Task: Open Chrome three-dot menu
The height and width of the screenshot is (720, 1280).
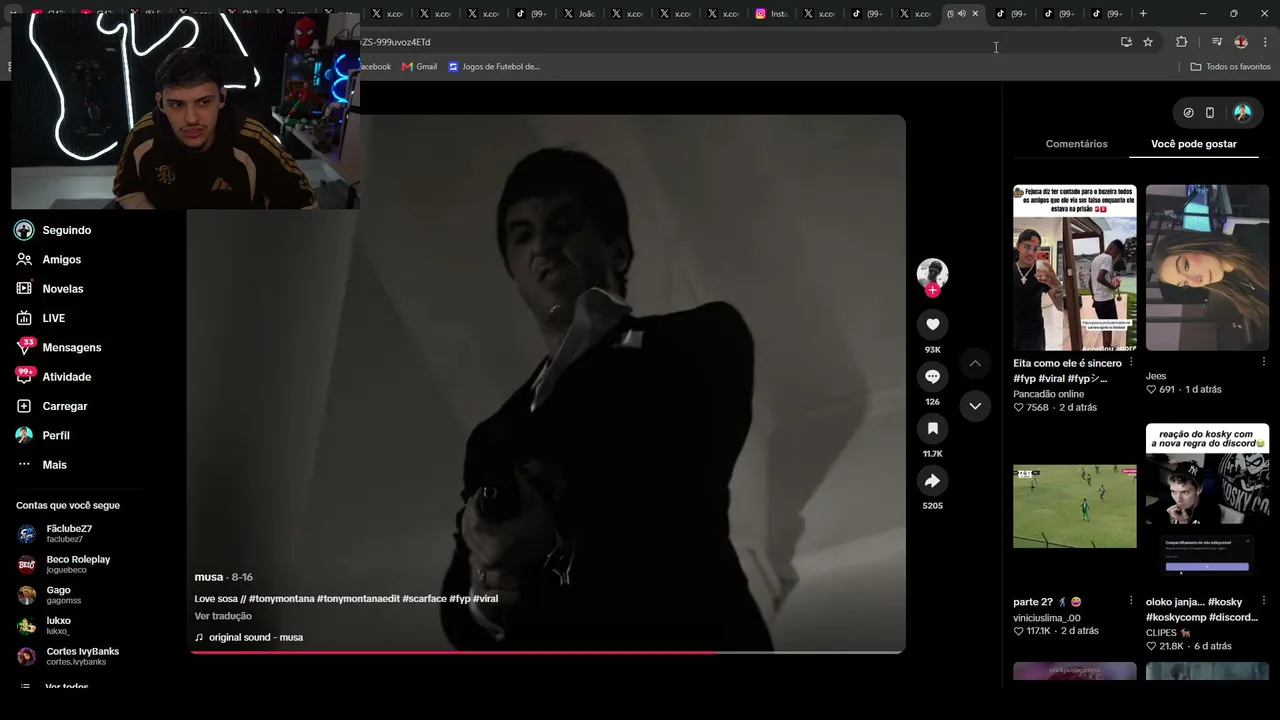Action: 1265,42
